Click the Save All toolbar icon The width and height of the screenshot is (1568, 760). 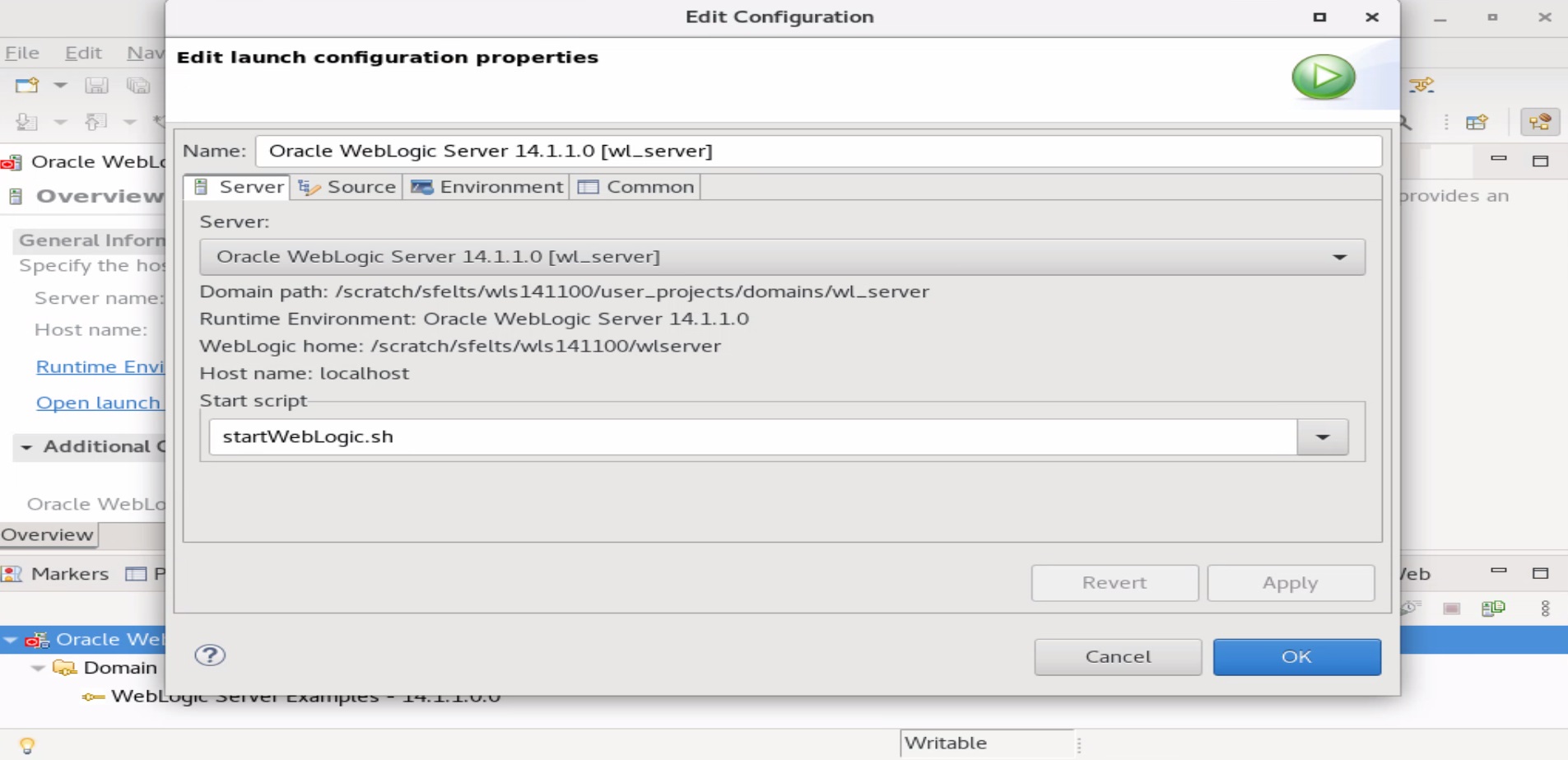[138, 85]
